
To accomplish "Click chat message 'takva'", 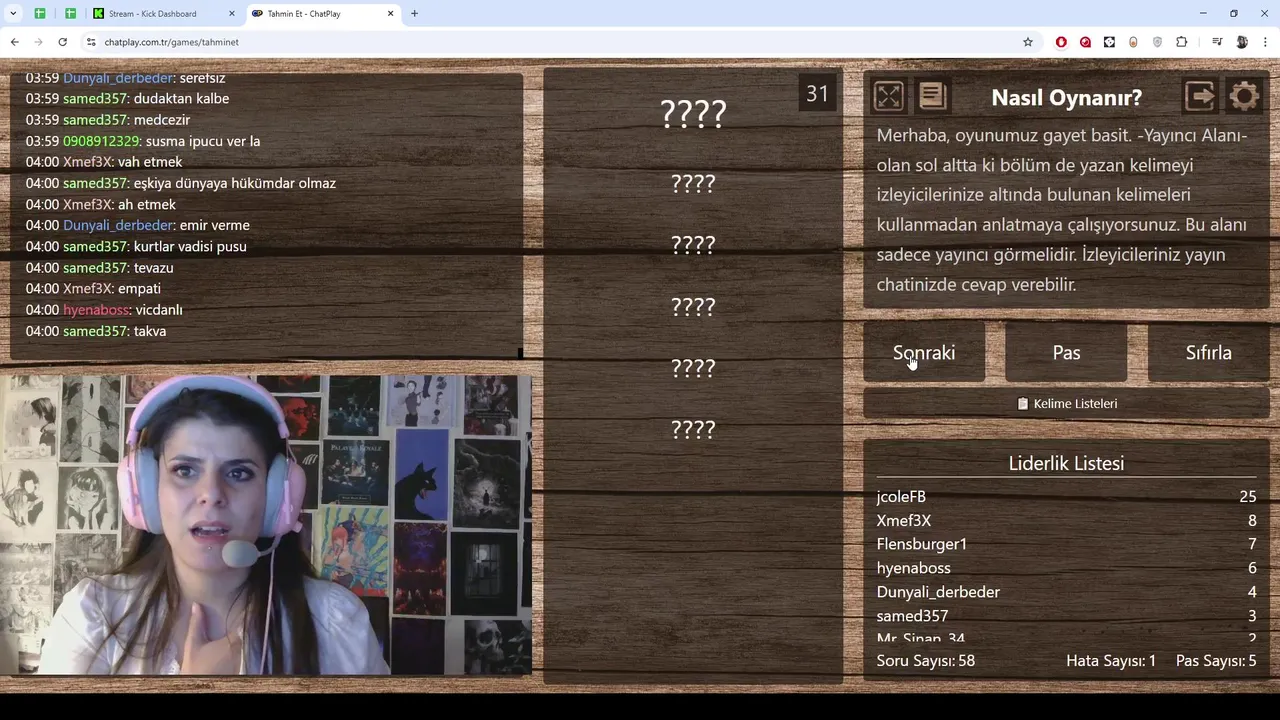I will [150, 331].
